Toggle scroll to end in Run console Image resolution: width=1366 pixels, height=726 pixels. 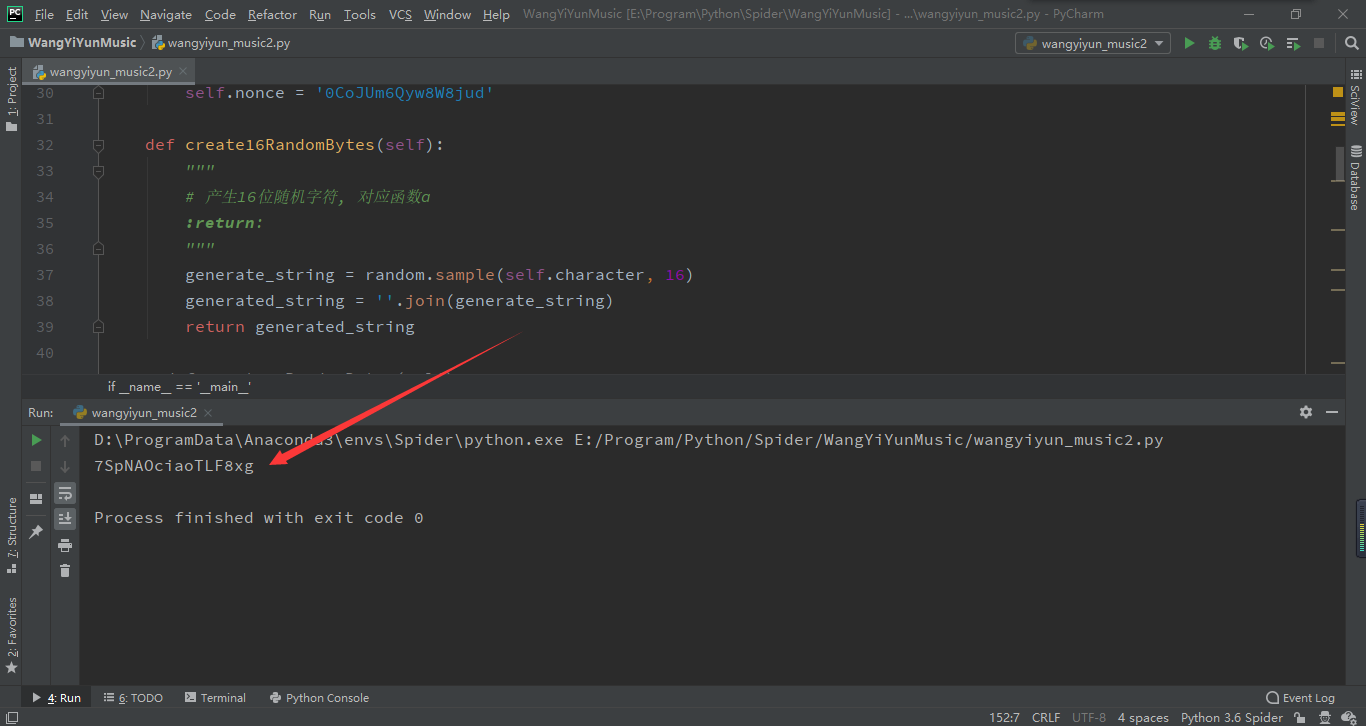click(65, 518)
